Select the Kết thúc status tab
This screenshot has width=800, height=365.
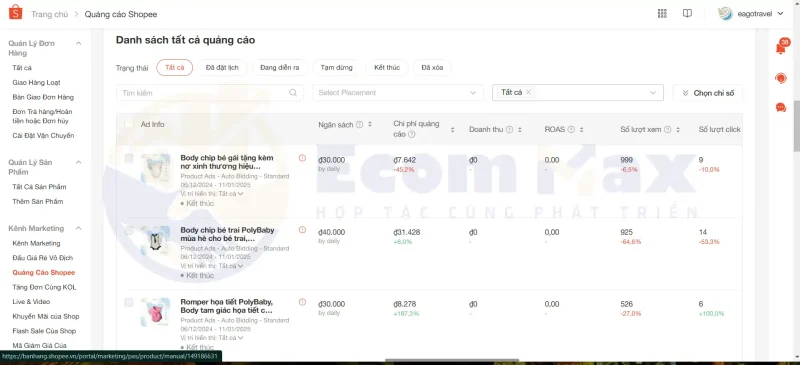point(387,67)
